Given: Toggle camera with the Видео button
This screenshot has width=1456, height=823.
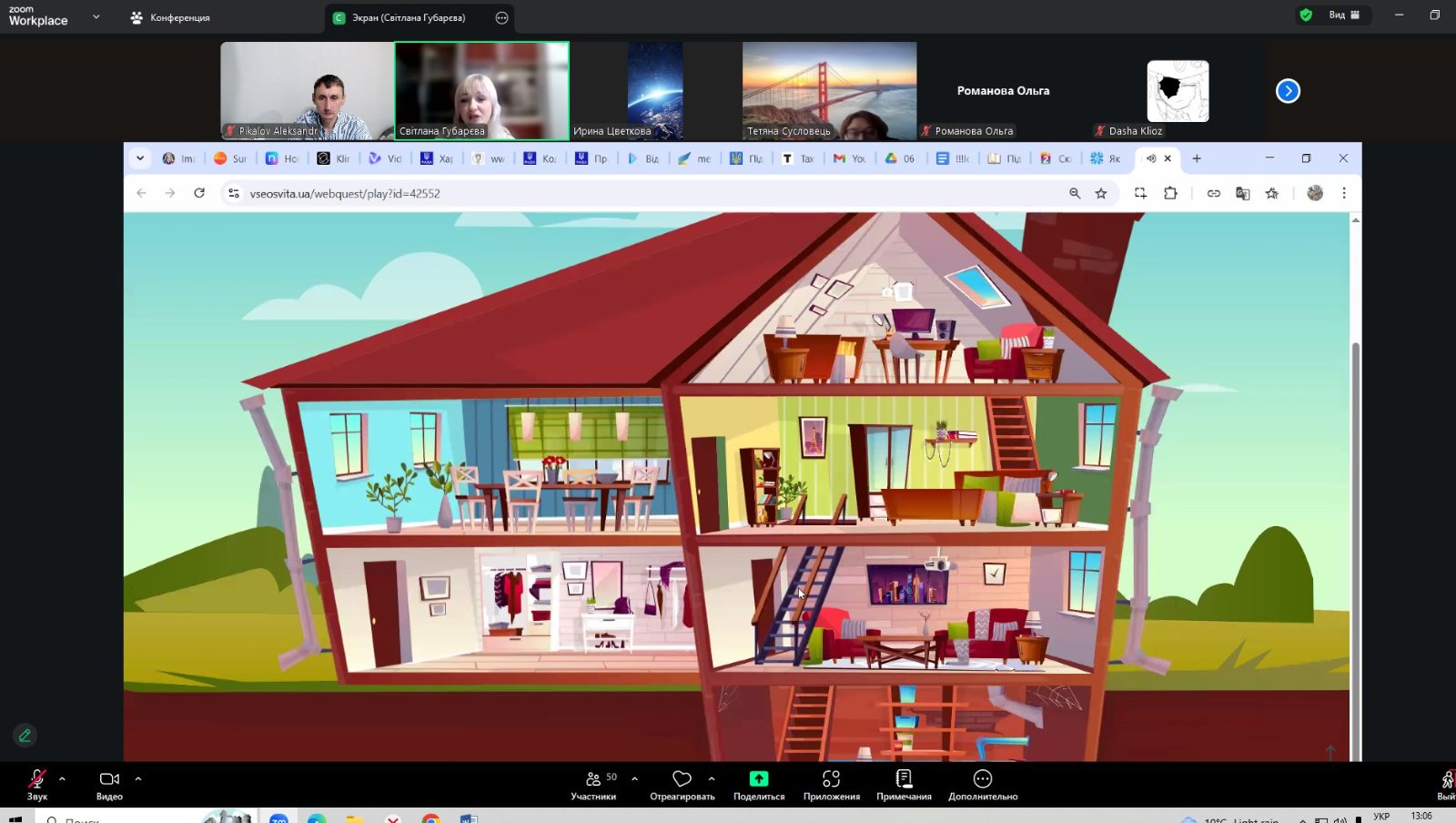Looking at the screenshot, I should [109, 779].
